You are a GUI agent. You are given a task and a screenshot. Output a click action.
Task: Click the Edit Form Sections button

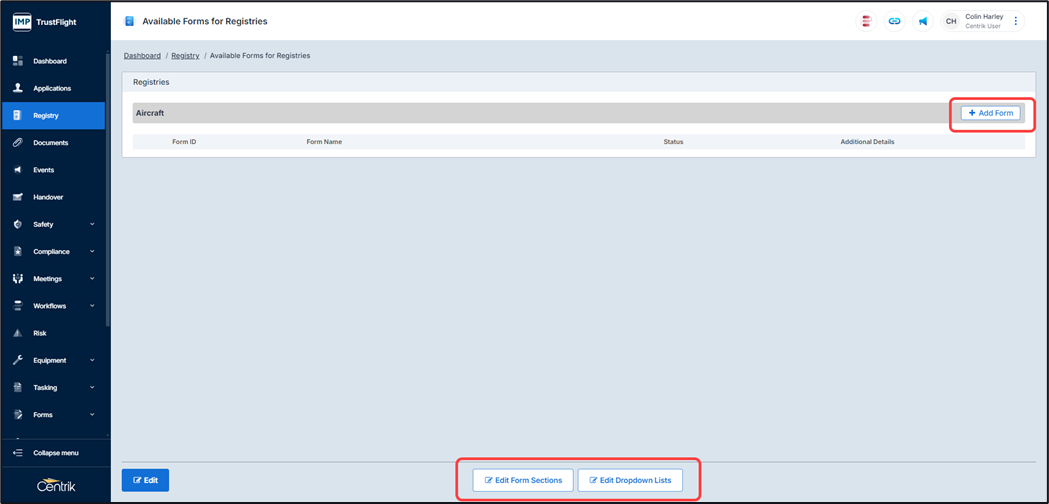point(523,480)
